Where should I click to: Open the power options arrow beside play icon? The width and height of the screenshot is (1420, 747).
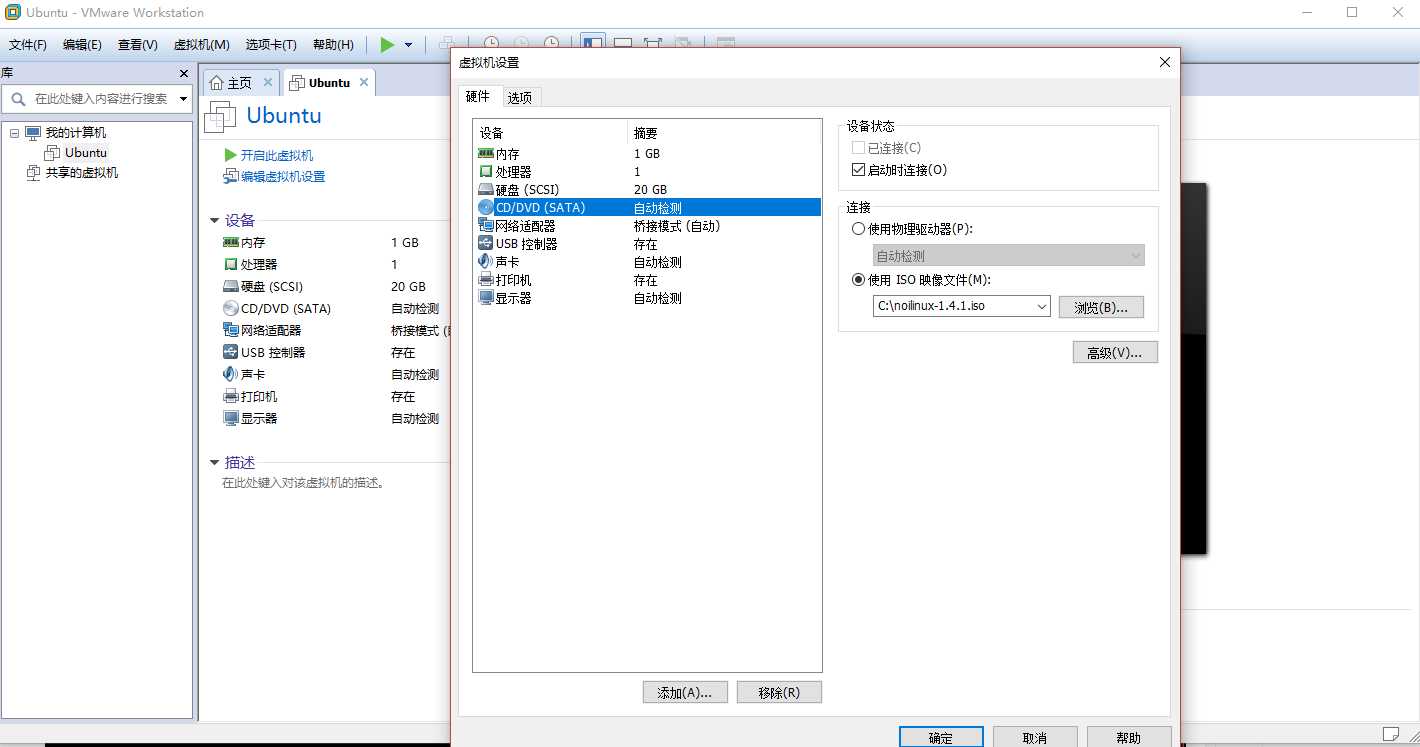408,44
